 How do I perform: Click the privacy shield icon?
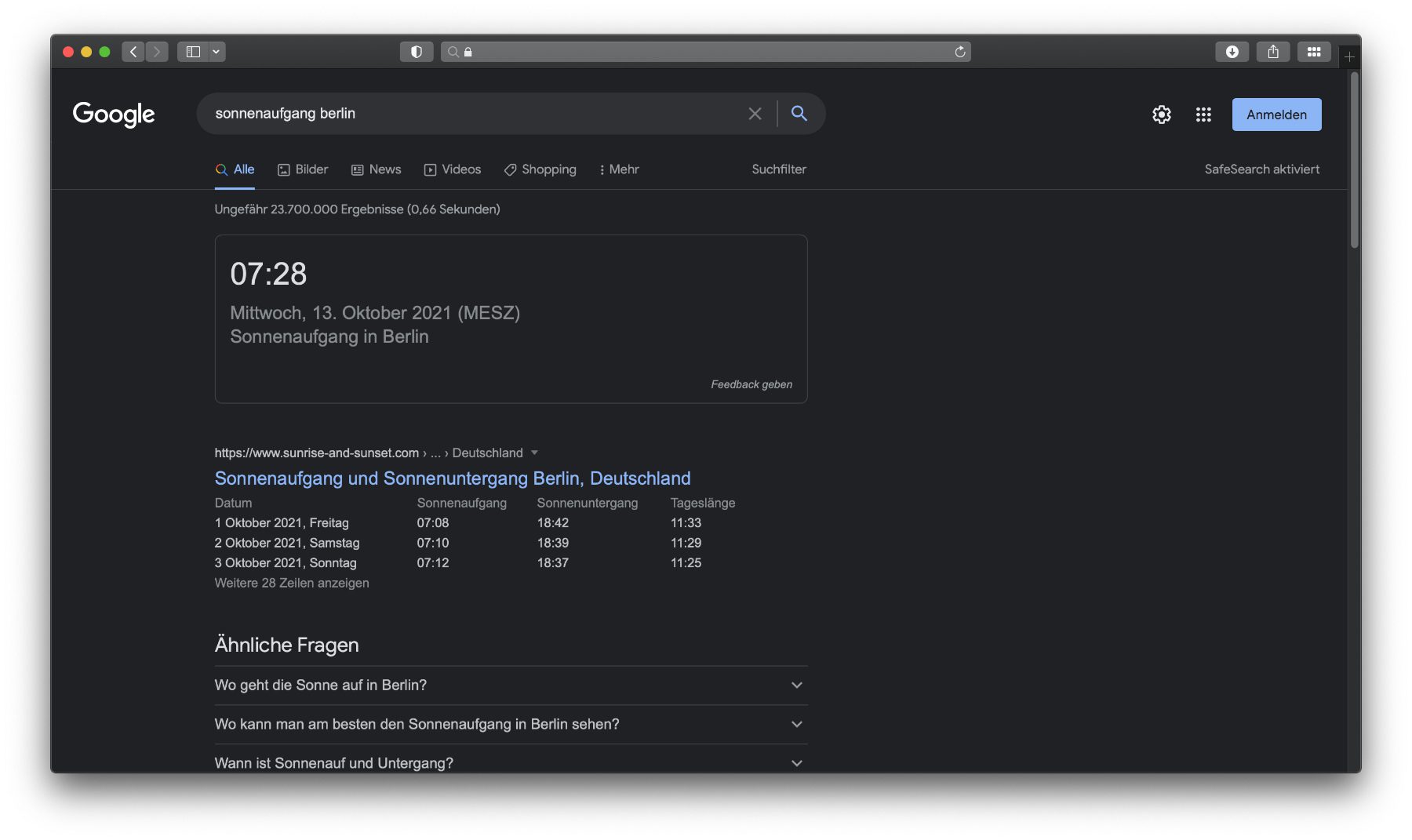coord(417,52)
